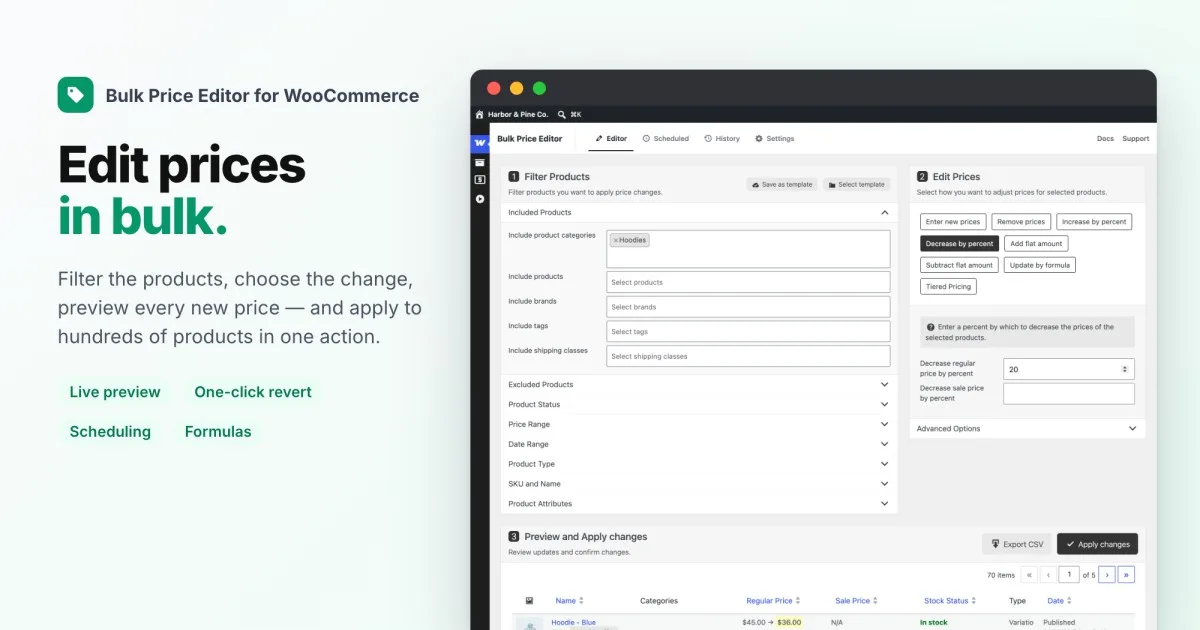Viewport: 1200px width, 630px height.
Task: Expand the Product Type section
Action: point(698,464)
